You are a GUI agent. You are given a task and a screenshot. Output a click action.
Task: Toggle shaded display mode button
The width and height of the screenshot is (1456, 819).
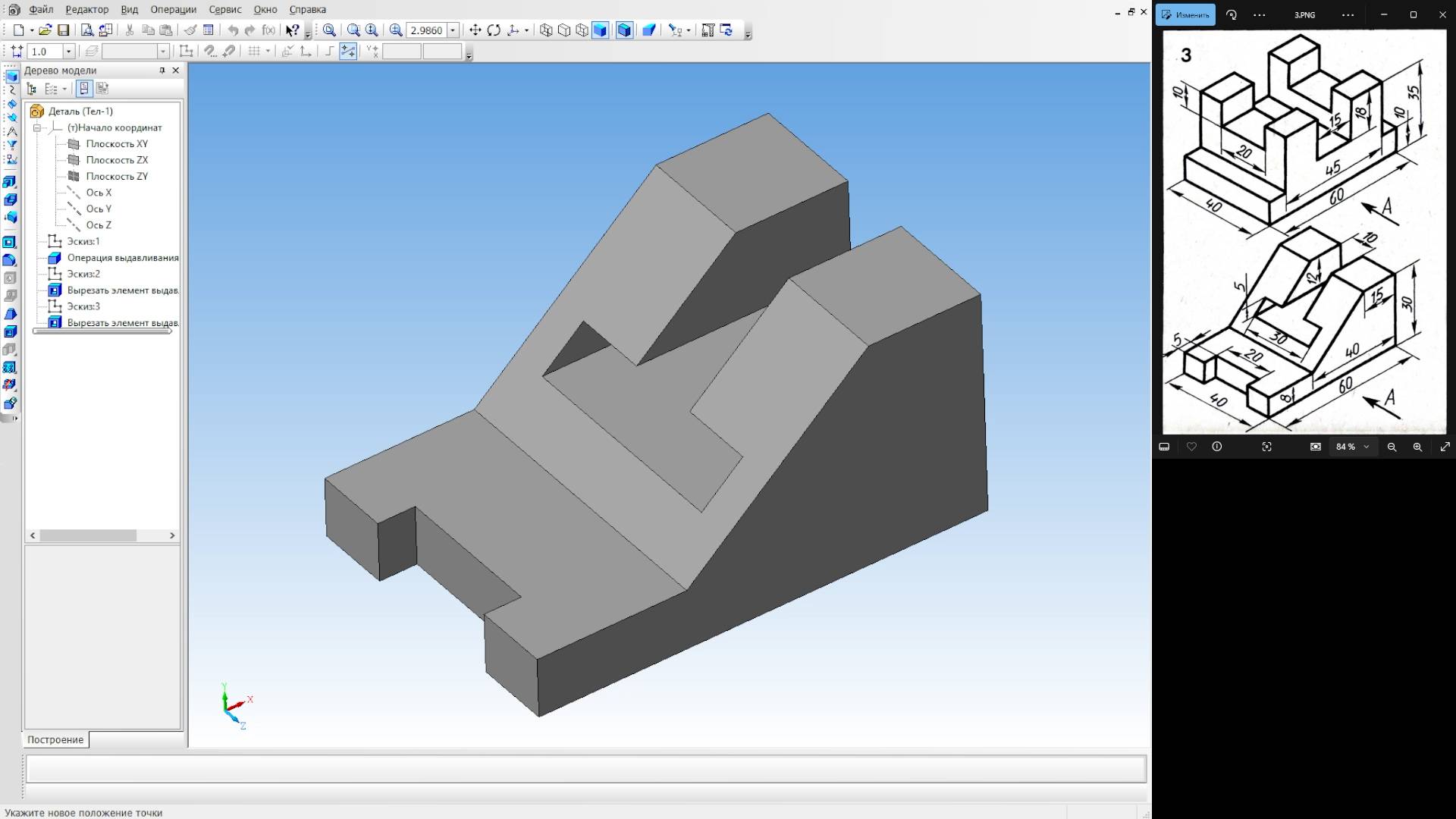pyautogui.click(x=601, y=30)
